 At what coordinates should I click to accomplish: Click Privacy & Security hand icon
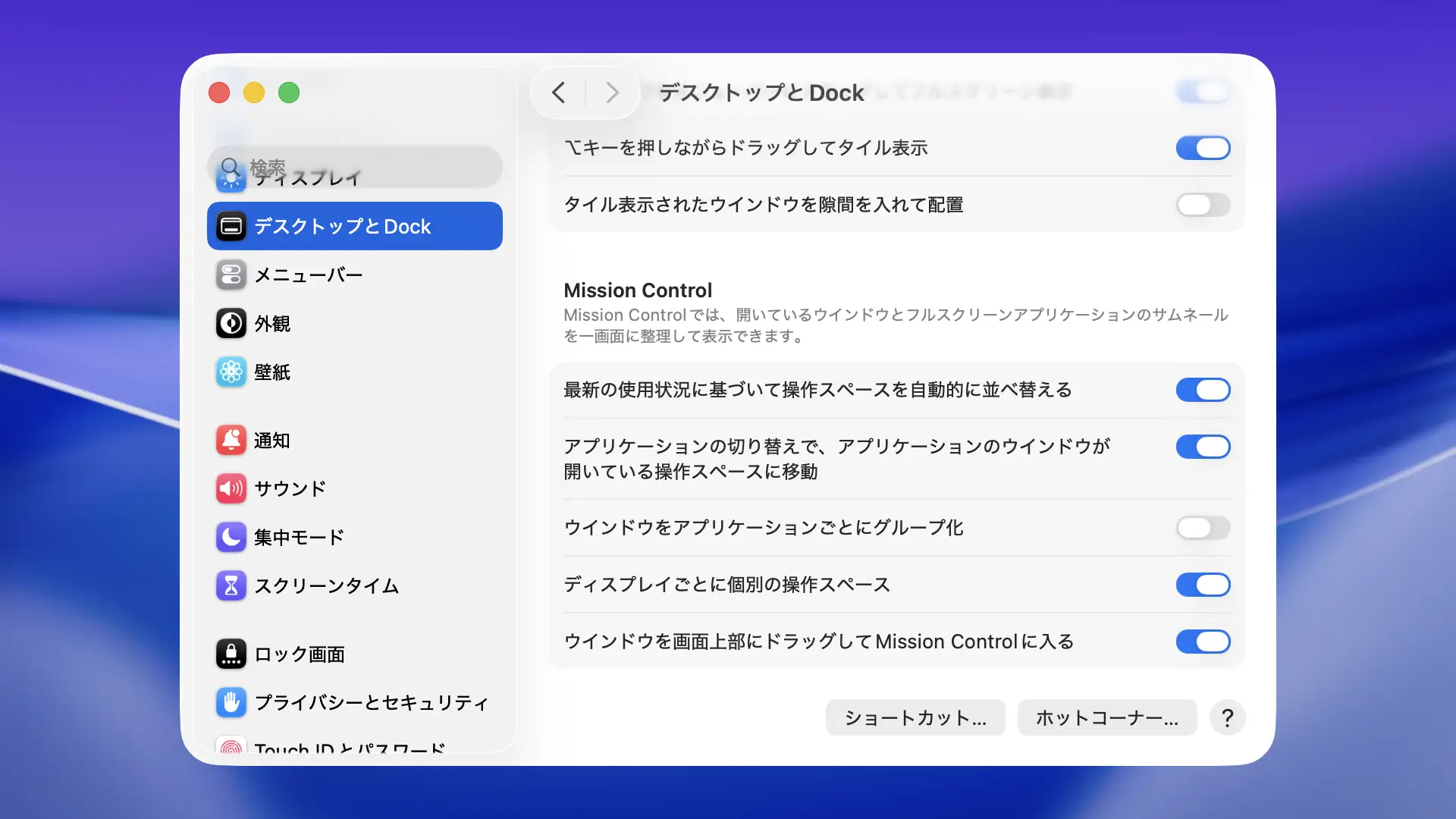[231, 702]
